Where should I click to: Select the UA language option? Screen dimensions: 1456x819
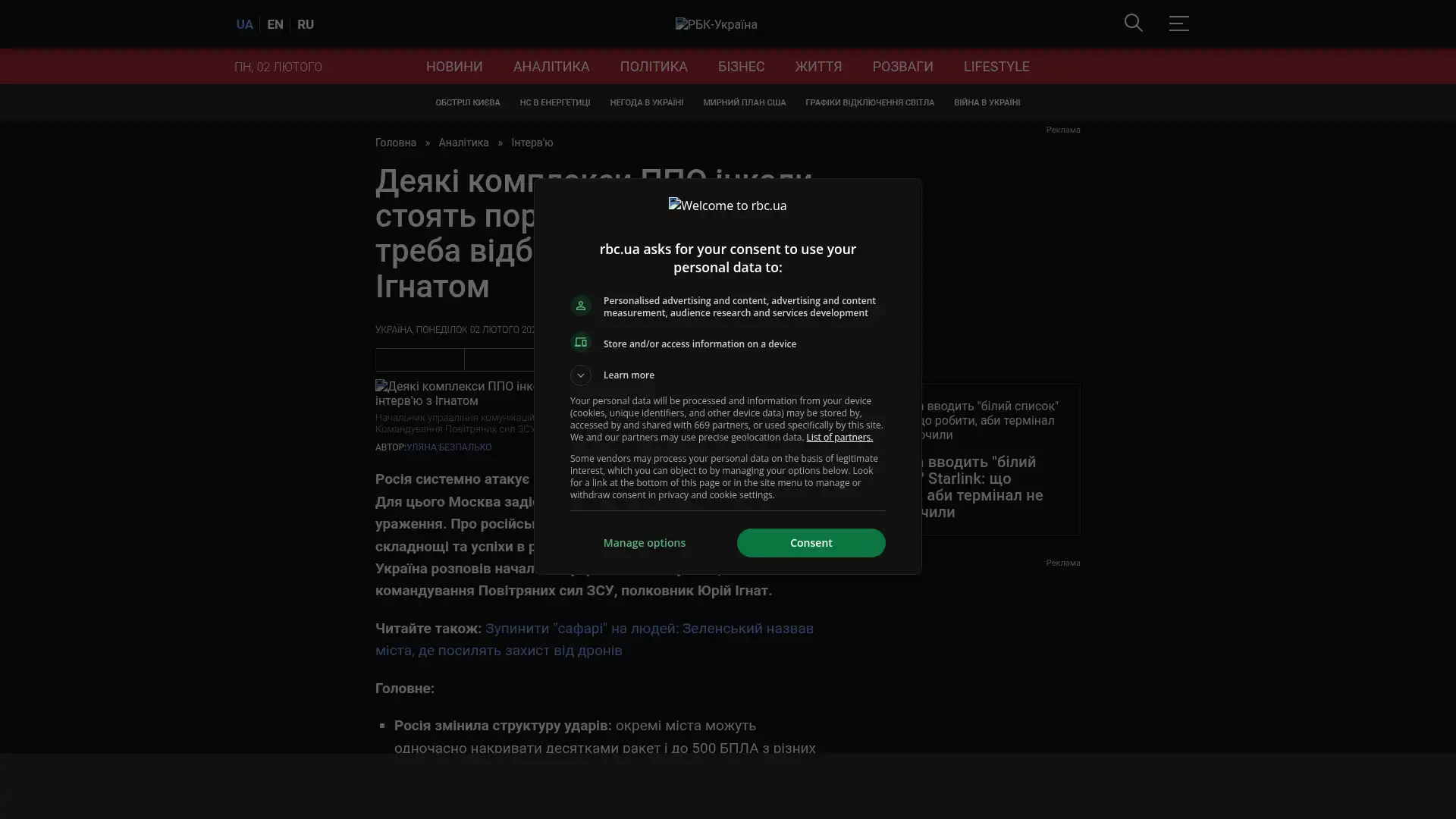[244, 24]
